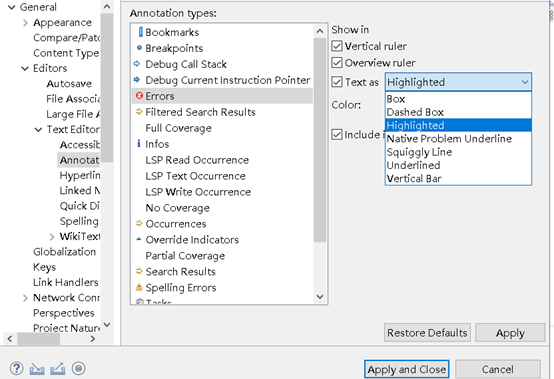Viewport: 554px width, 379px height.
Task: Select LSP Read Occurrence annotation type
Action: point(197,160)
